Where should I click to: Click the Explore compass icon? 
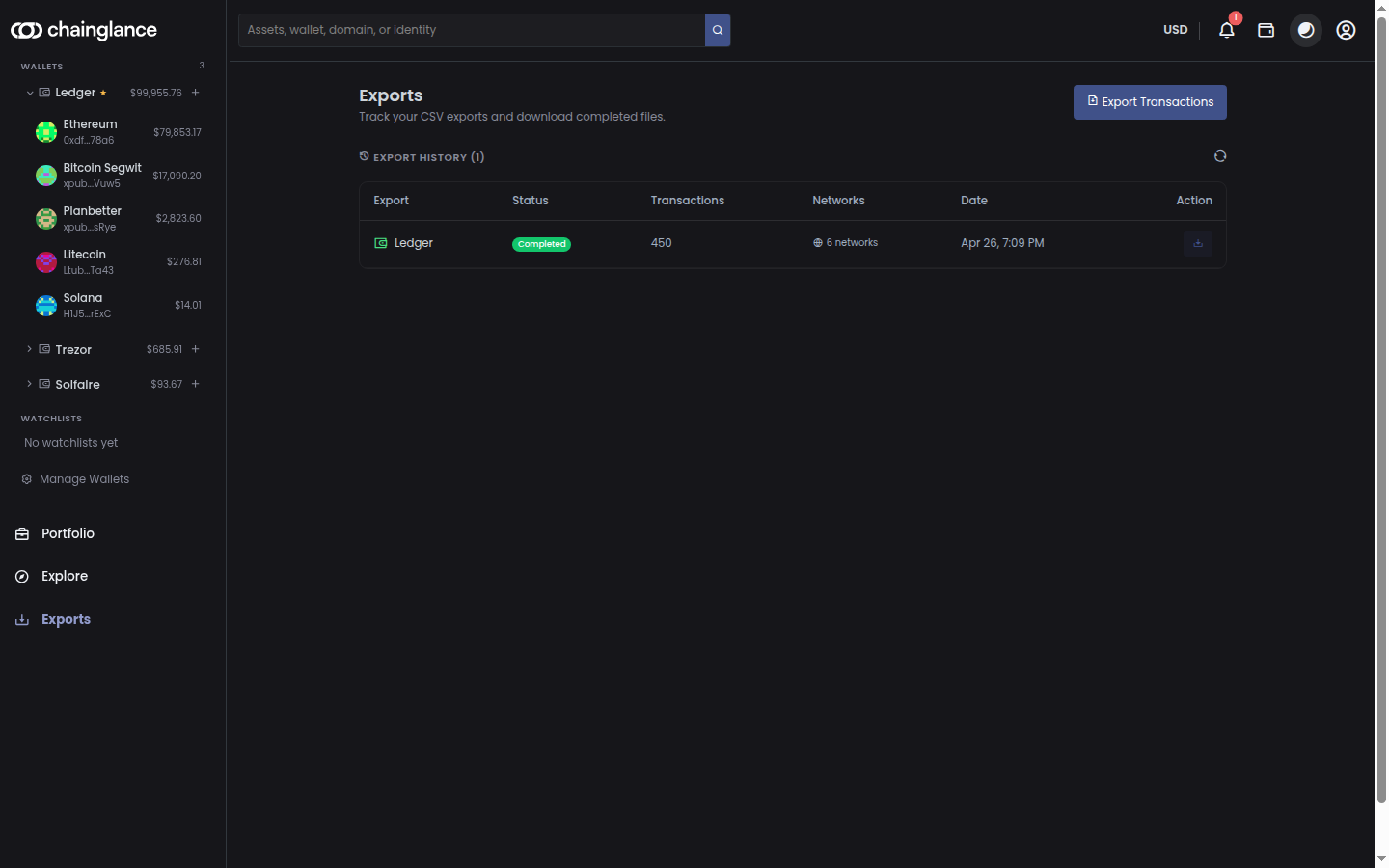[22, 576]
